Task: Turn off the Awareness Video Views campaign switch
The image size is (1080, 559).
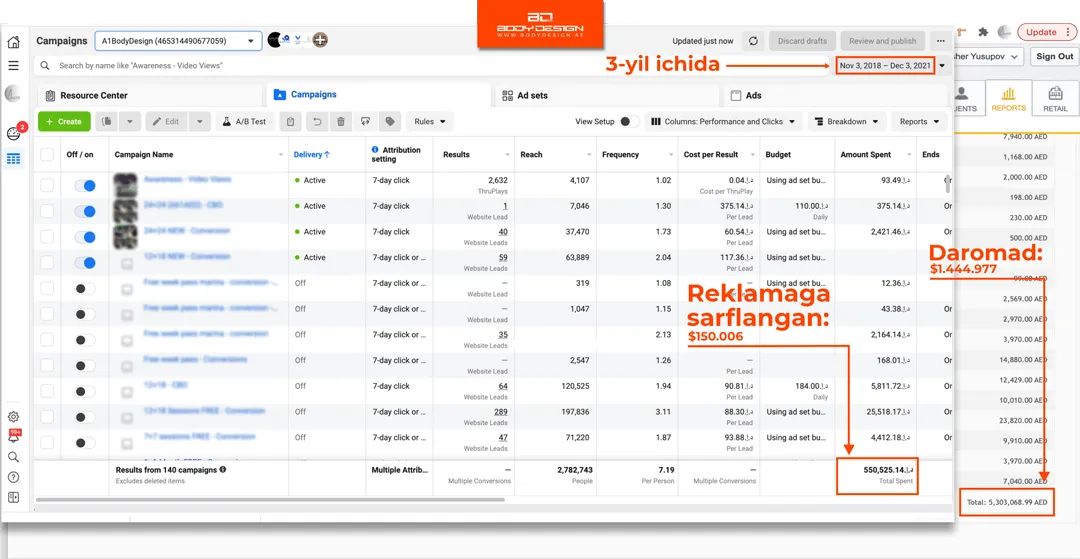Action: point(85,186)
